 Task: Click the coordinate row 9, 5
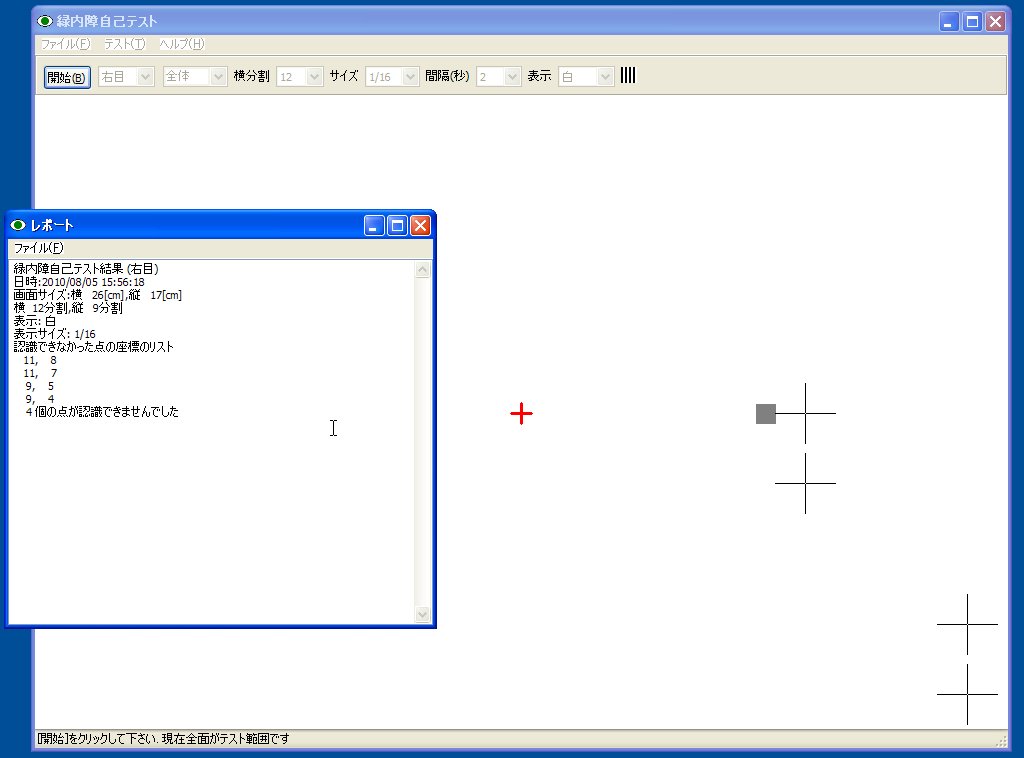coord(40,386)
